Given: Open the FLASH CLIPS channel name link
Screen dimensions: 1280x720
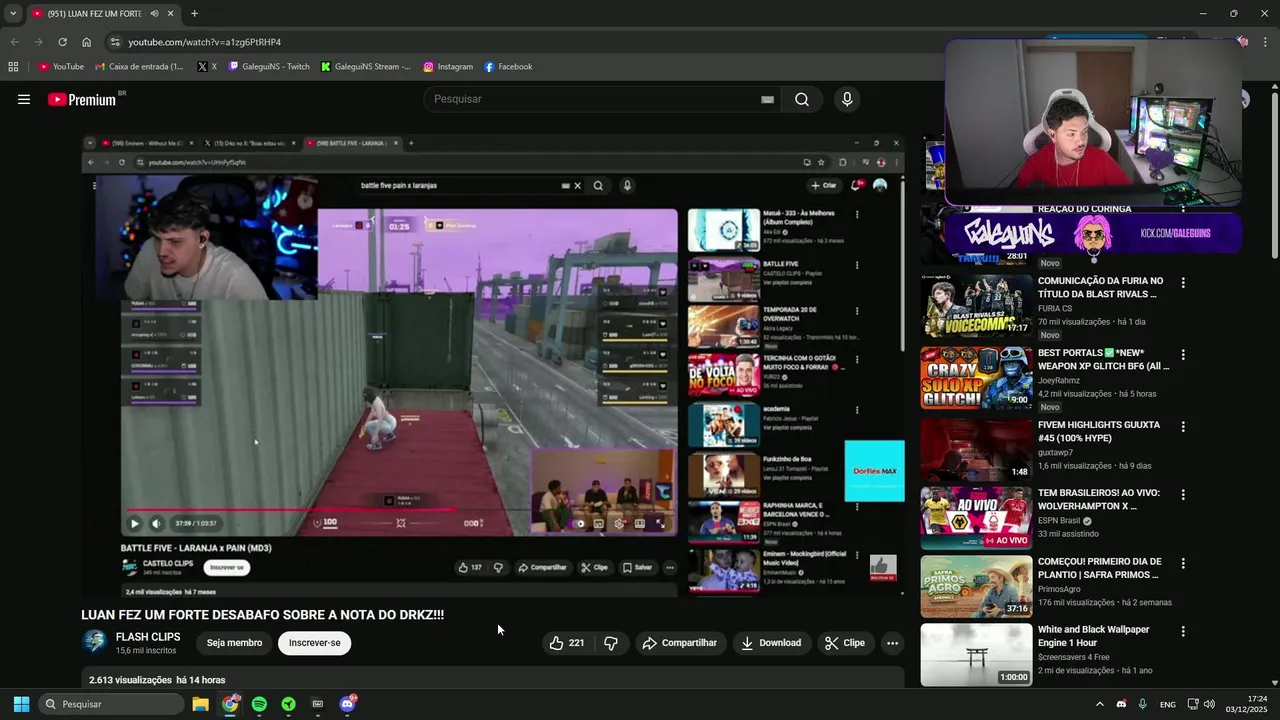Looking at the screenshot, I should click(148, 637).
